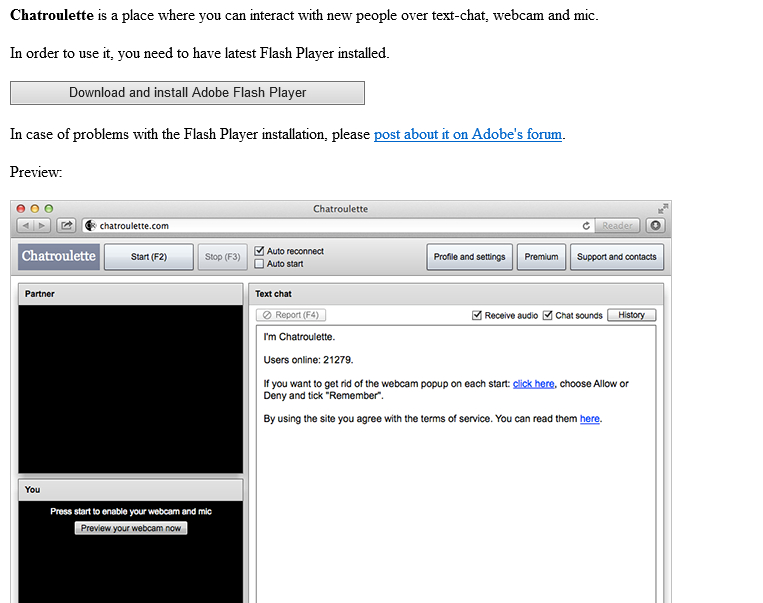Click the browser back arrow icon
This screenshot has height=603, width=763.
pos(26,225)
